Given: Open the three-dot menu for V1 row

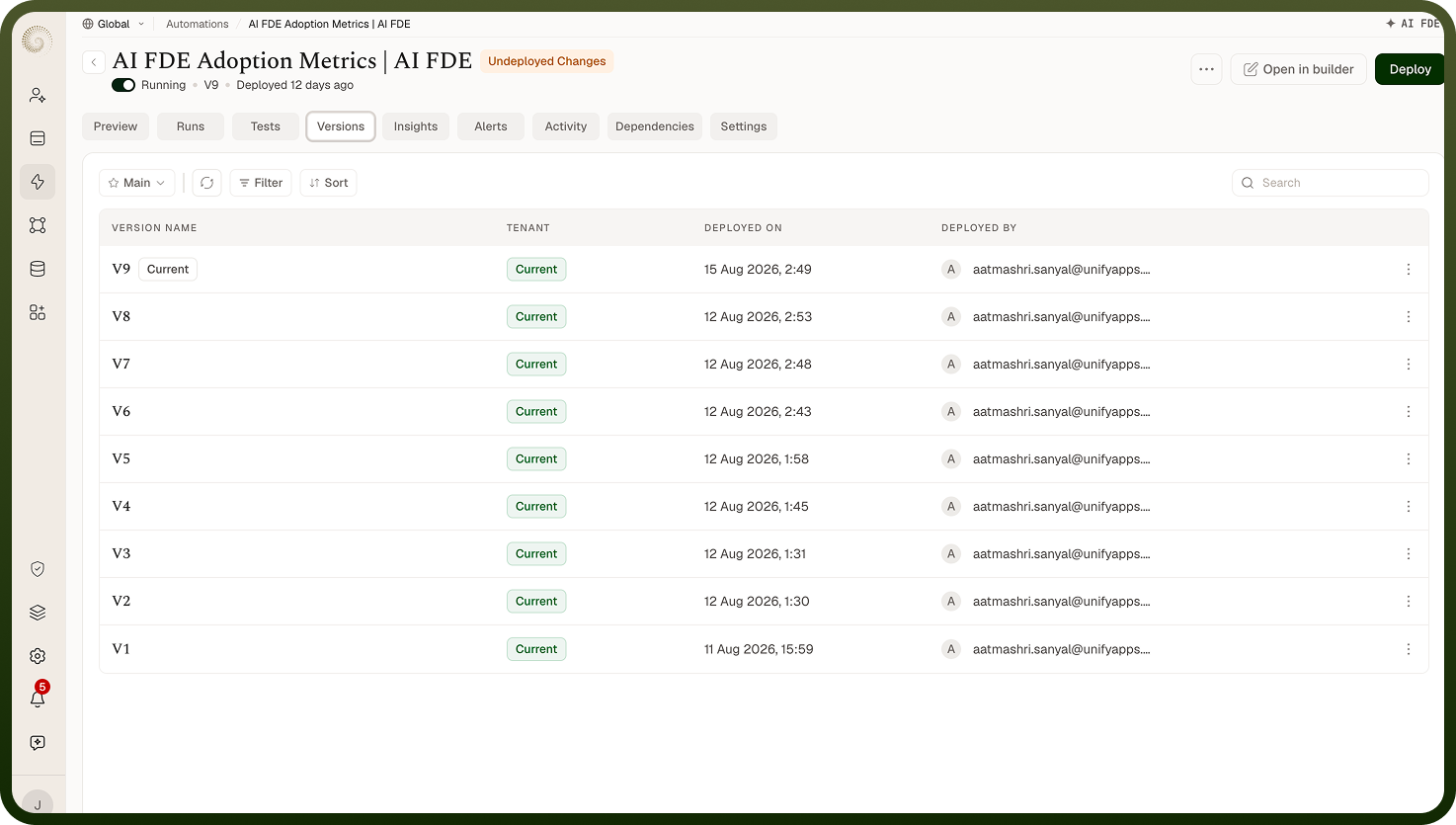Looking at the screenshot, I should 1409,649.
